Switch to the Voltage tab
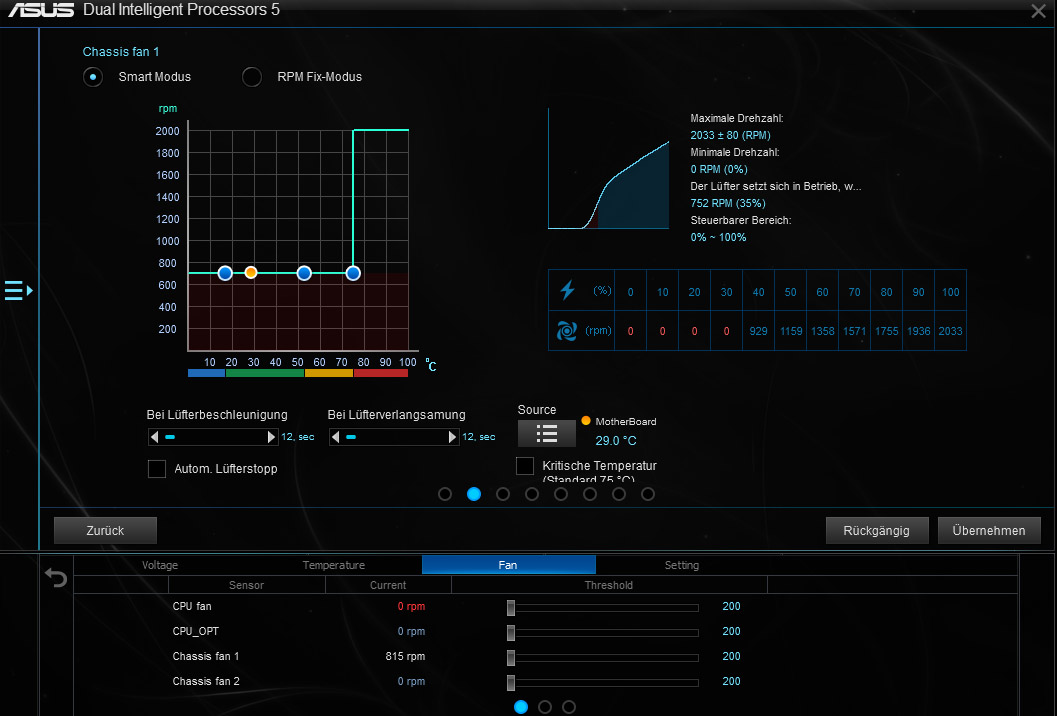Screen dimensions: 1057x716 [x=160, y=565]
